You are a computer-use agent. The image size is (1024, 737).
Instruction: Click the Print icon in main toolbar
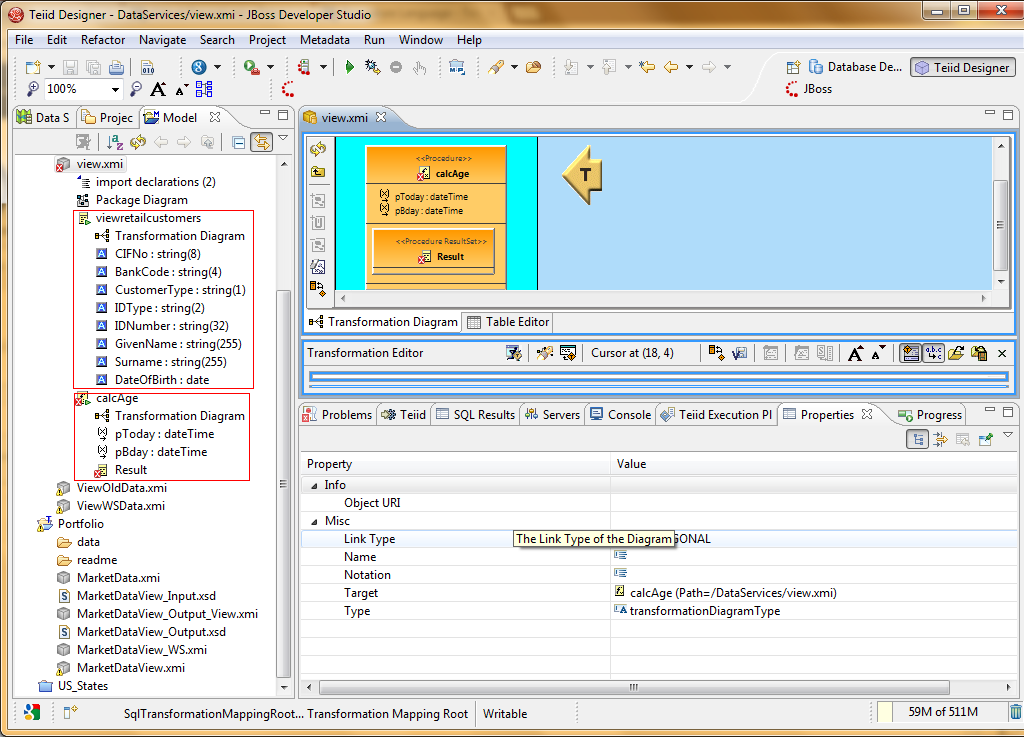(x=116, y=67)
